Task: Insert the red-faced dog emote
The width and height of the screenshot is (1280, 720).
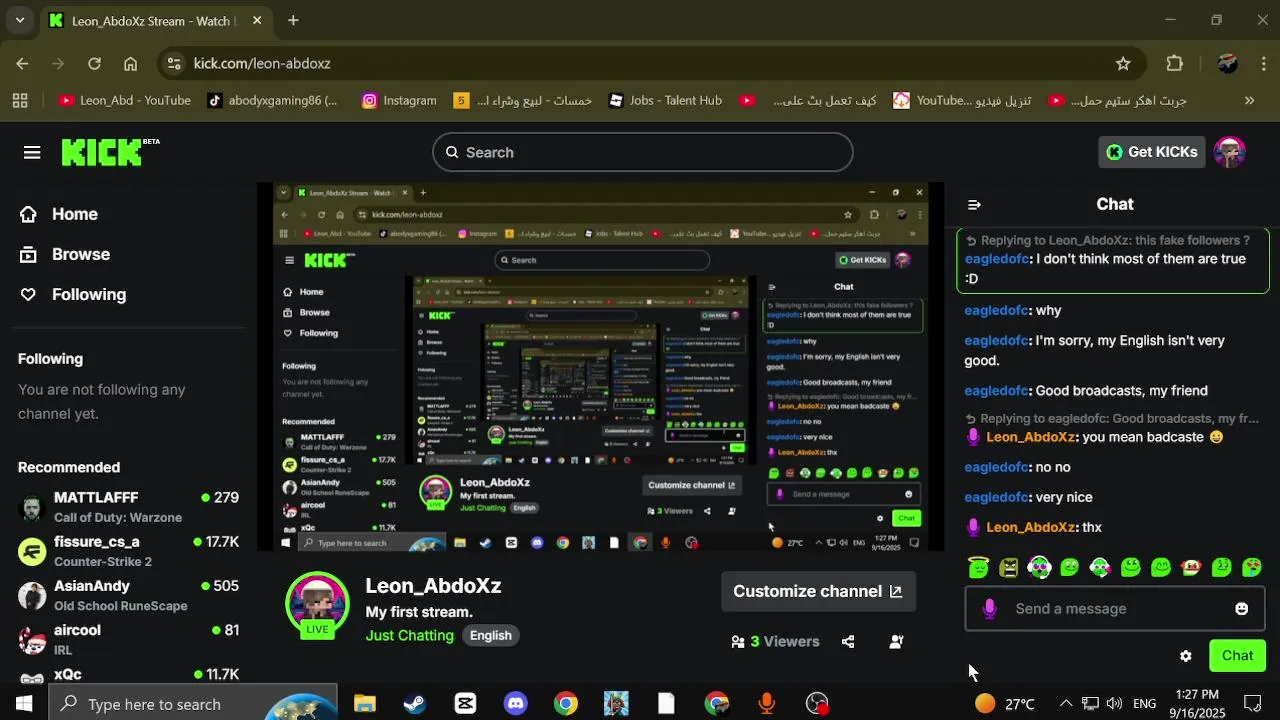Action: point(1191,567)
